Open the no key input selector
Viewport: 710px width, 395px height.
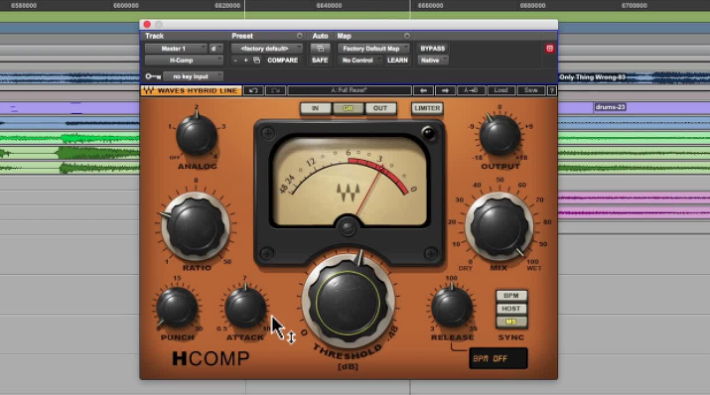(193, 77)
